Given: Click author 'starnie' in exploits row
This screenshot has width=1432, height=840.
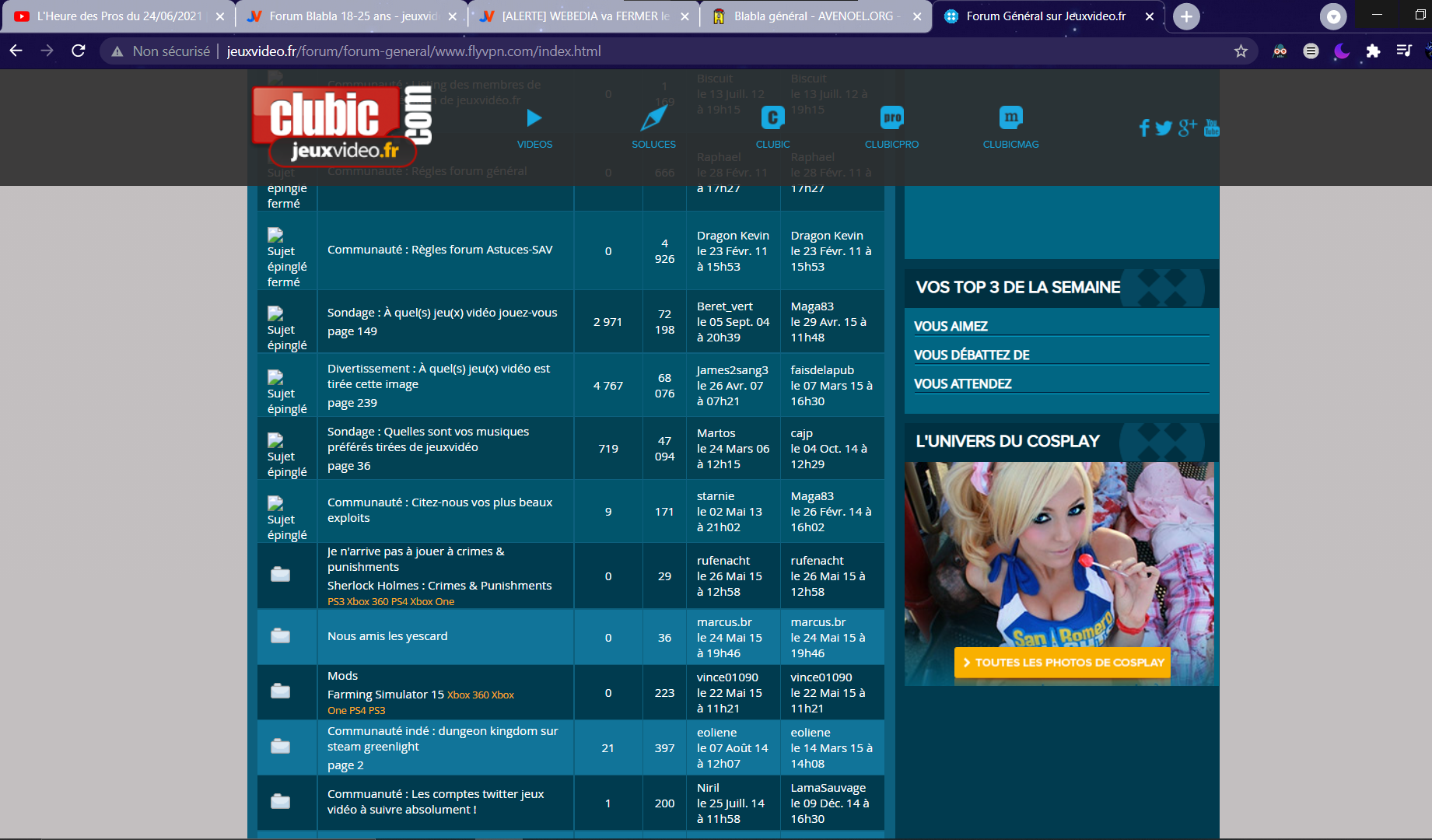Looking at the screenshot, I should pyautogui.click(x=716, y=496).
